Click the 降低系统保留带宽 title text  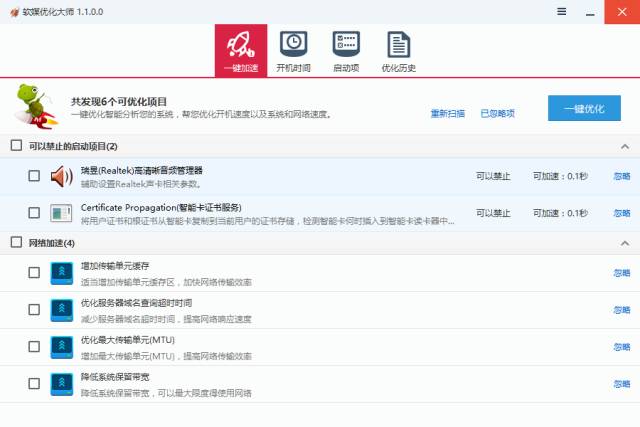click(x=115, y=377)
